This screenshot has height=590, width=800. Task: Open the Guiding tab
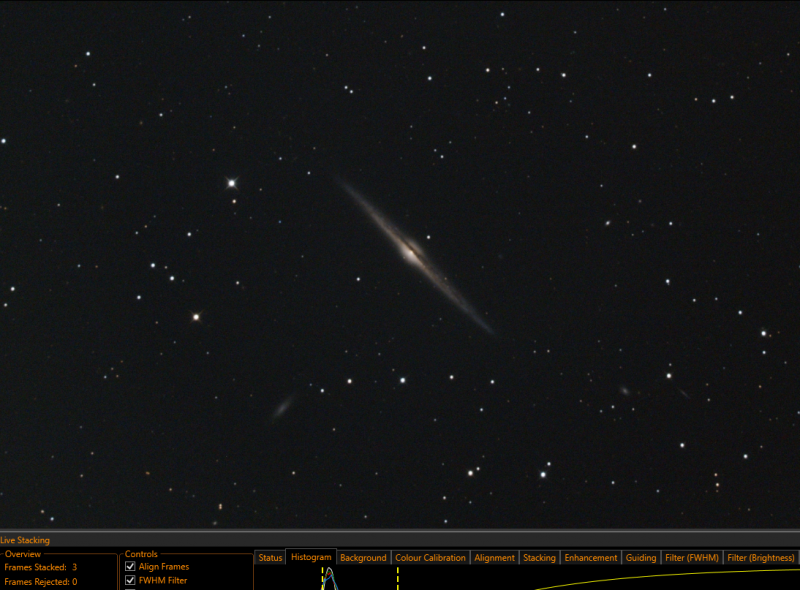point(641,558)
